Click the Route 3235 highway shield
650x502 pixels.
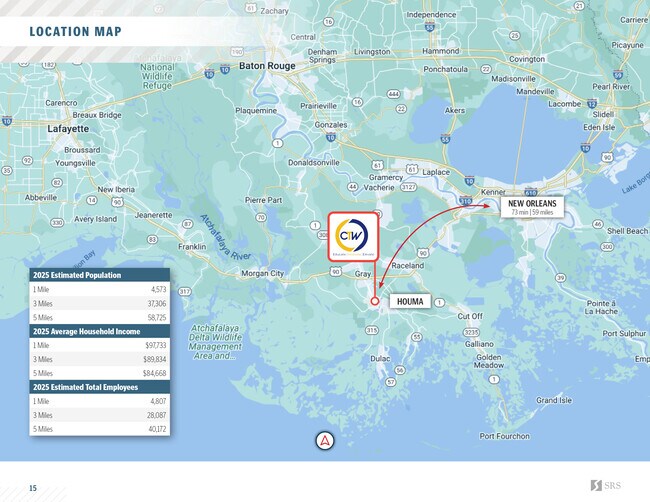click(x=472, y=330)
